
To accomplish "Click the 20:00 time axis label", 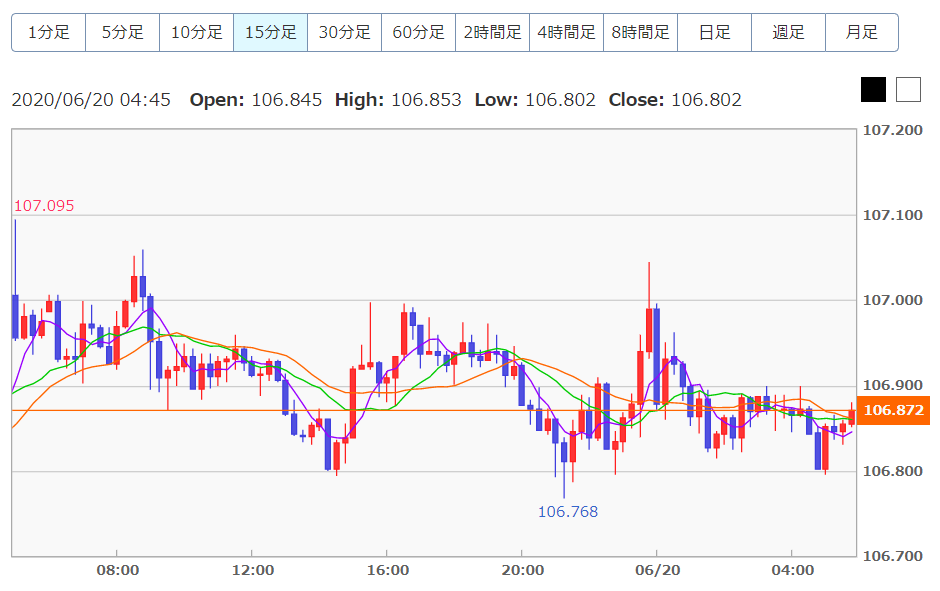I will 523,570.
